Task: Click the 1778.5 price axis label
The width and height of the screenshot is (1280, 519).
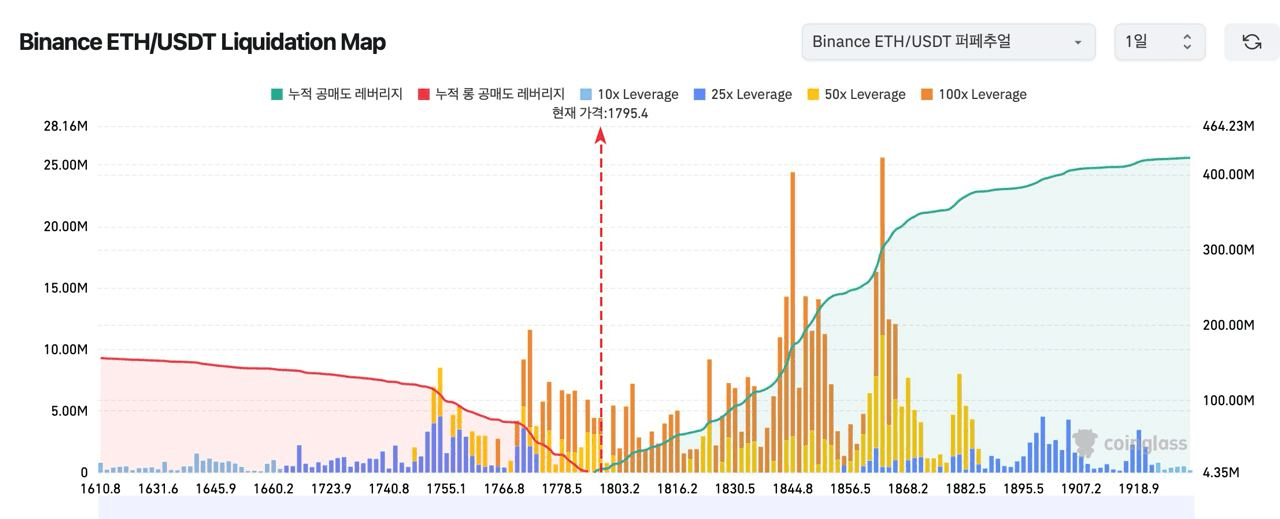Action: coord(562,488)
